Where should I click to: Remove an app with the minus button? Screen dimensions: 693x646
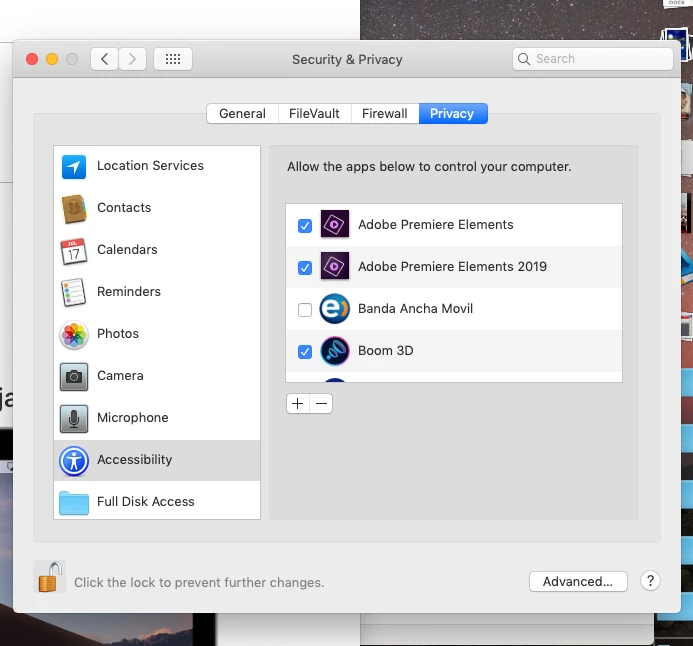(x=321, y=403)
